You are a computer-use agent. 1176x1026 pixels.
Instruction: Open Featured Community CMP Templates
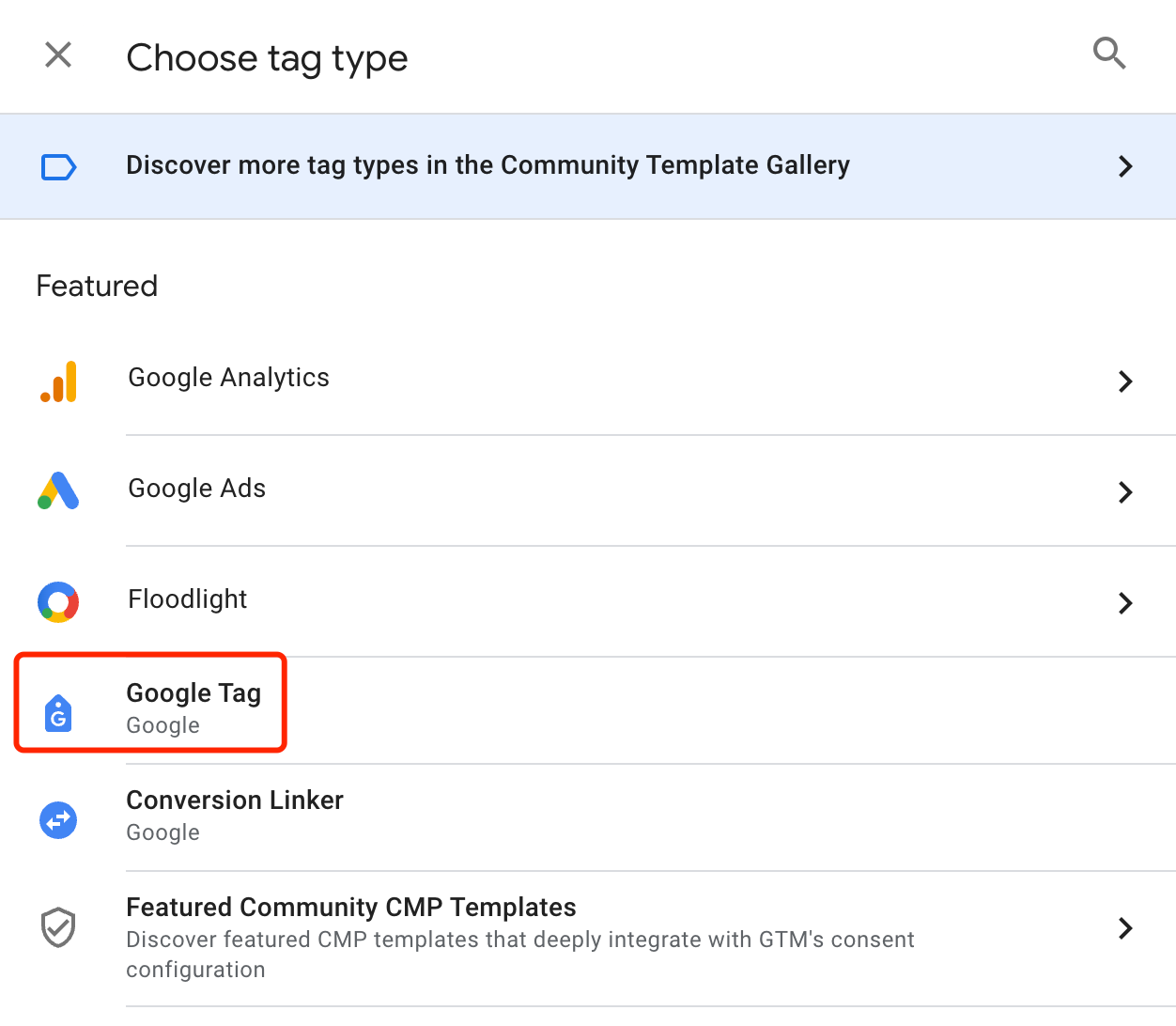[x=351, y=908]
